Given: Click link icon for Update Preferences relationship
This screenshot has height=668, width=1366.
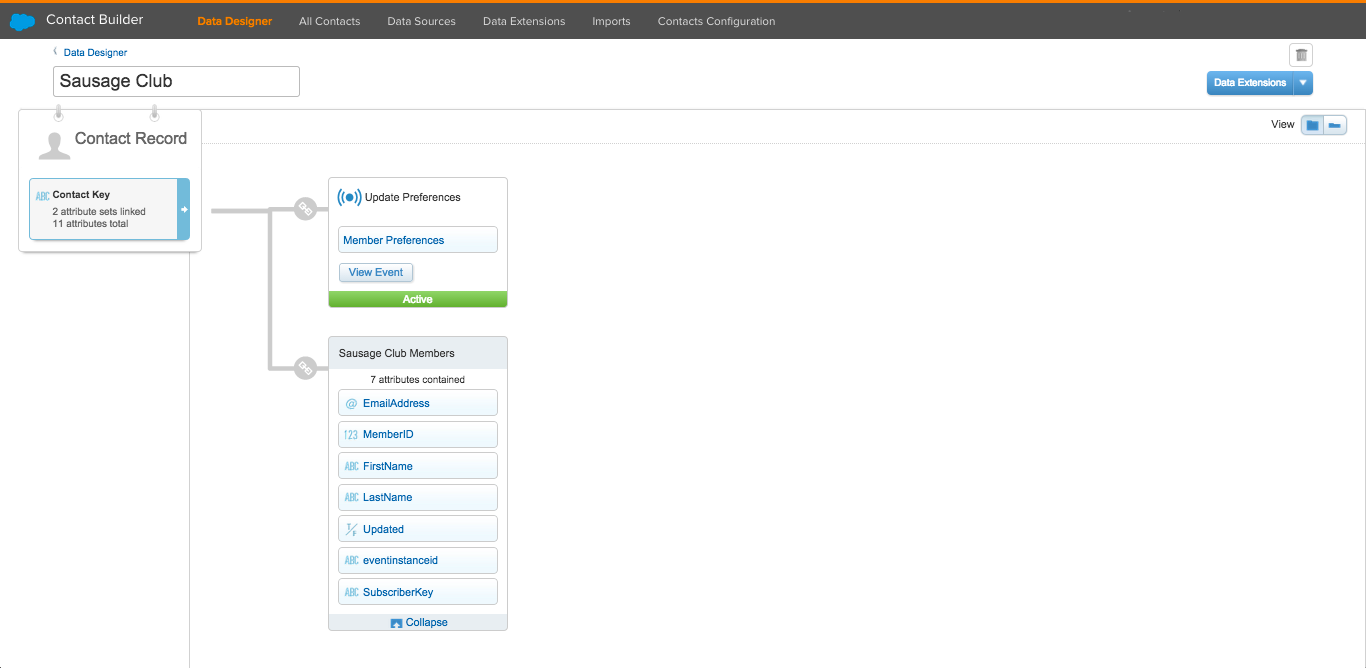Looking at the screenshot, I should tap(306, 209).
